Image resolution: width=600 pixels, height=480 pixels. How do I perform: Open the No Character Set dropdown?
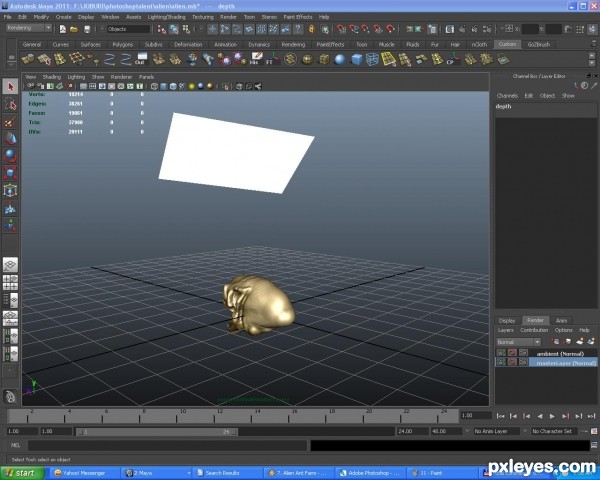pos(555,431)
